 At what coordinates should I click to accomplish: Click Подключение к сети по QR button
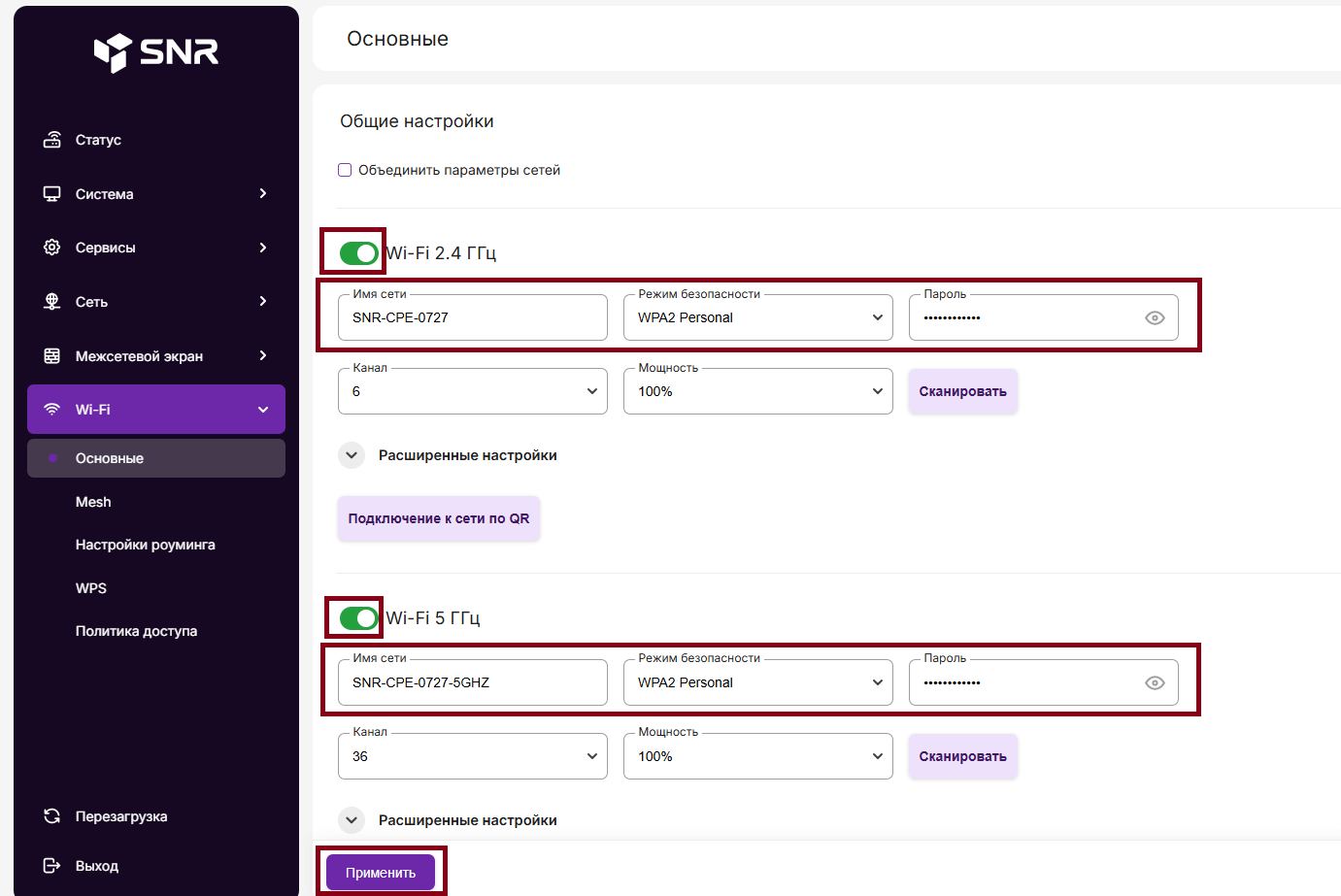(438, 518)
